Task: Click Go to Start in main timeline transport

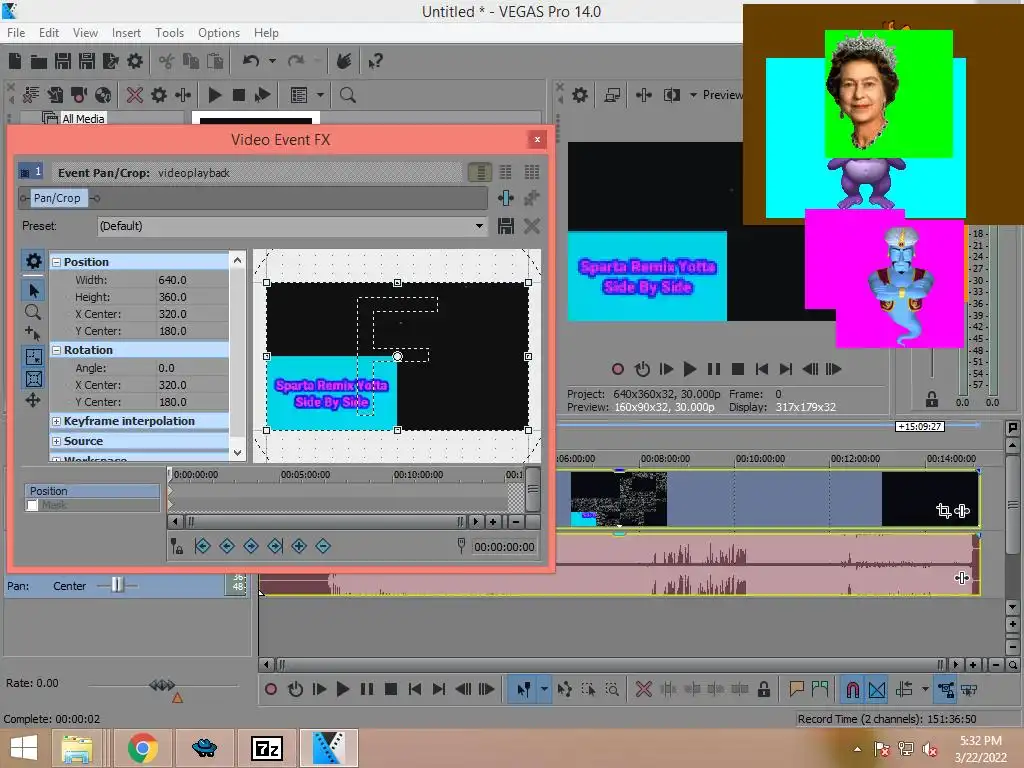Action: (x=415, y=689)
